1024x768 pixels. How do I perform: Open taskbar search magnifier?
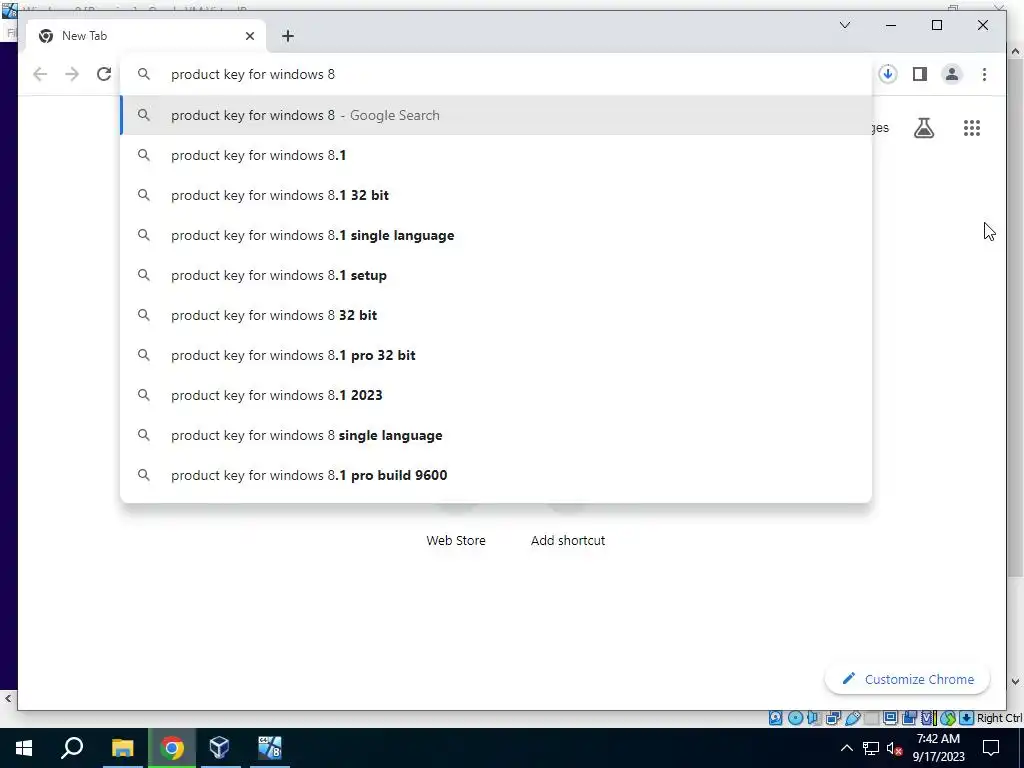[72, 748]
